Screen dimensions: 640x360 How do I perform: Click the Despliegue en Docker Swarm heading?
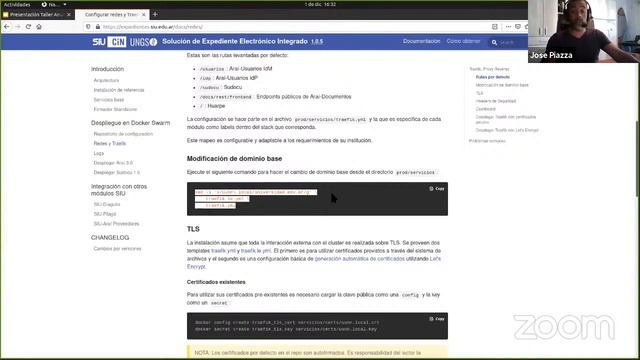click(131, 123)
